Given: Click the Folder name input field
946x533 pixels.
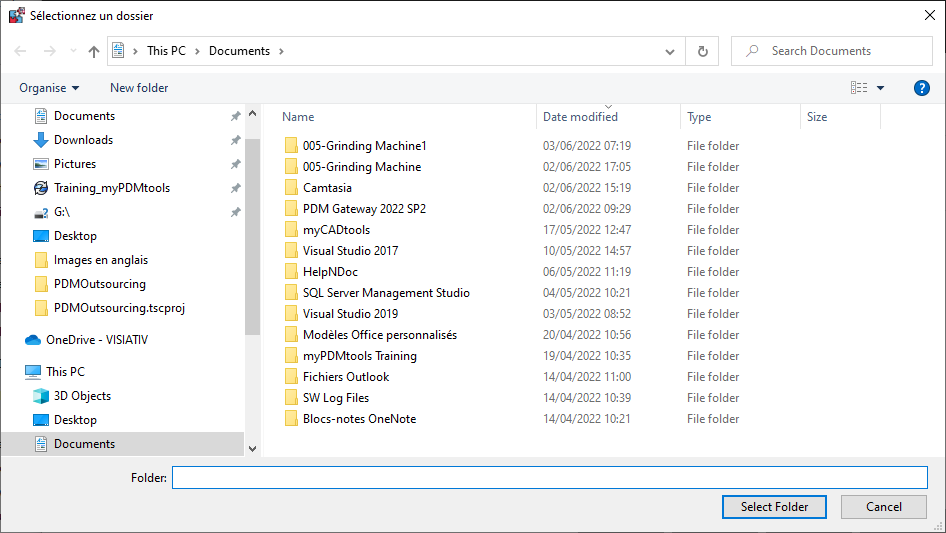Looking at the screenshot, I should pyautogui.click(x=549, y=478).
